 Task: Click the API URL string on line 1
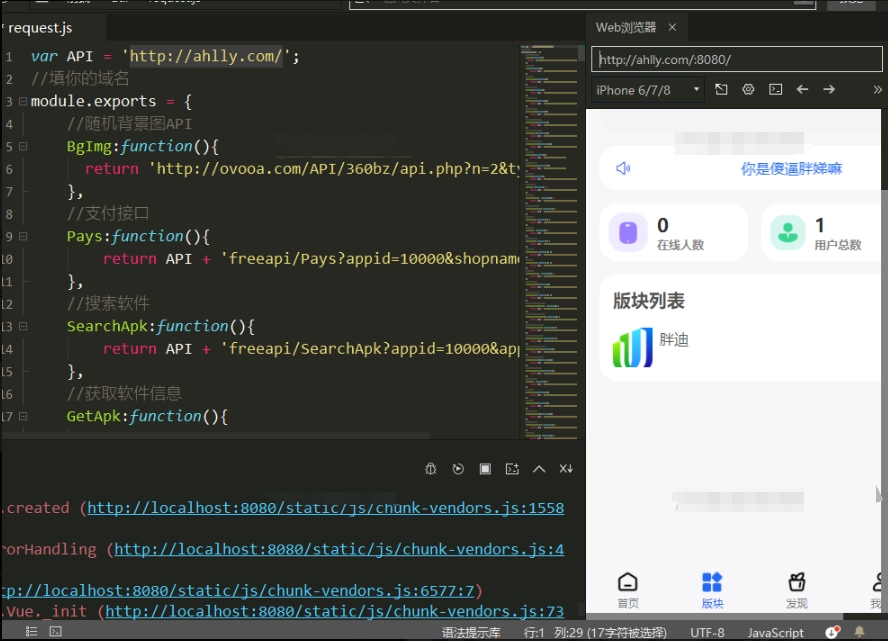[206, 56]
